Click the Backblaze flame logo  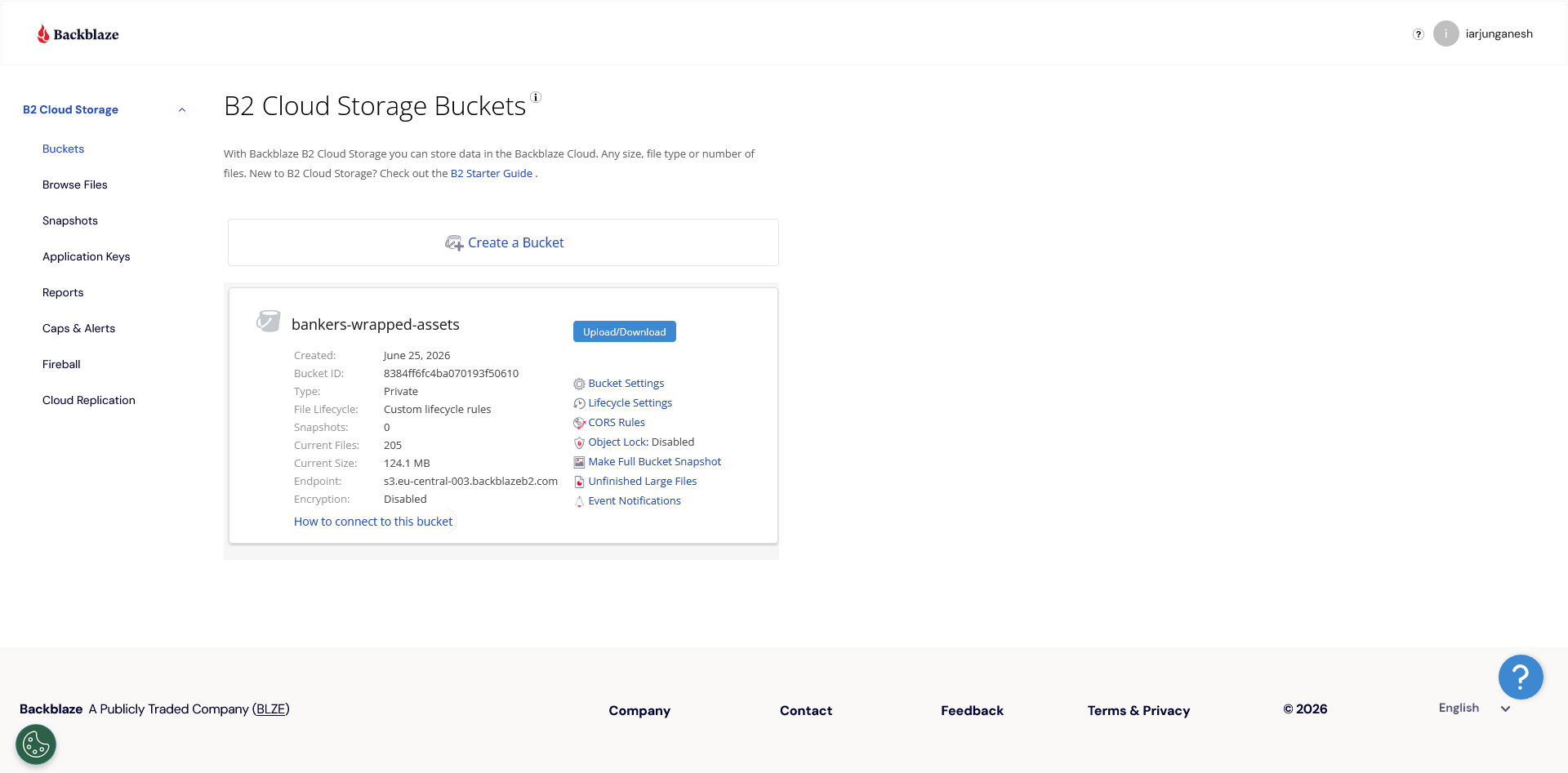(43, 33)
